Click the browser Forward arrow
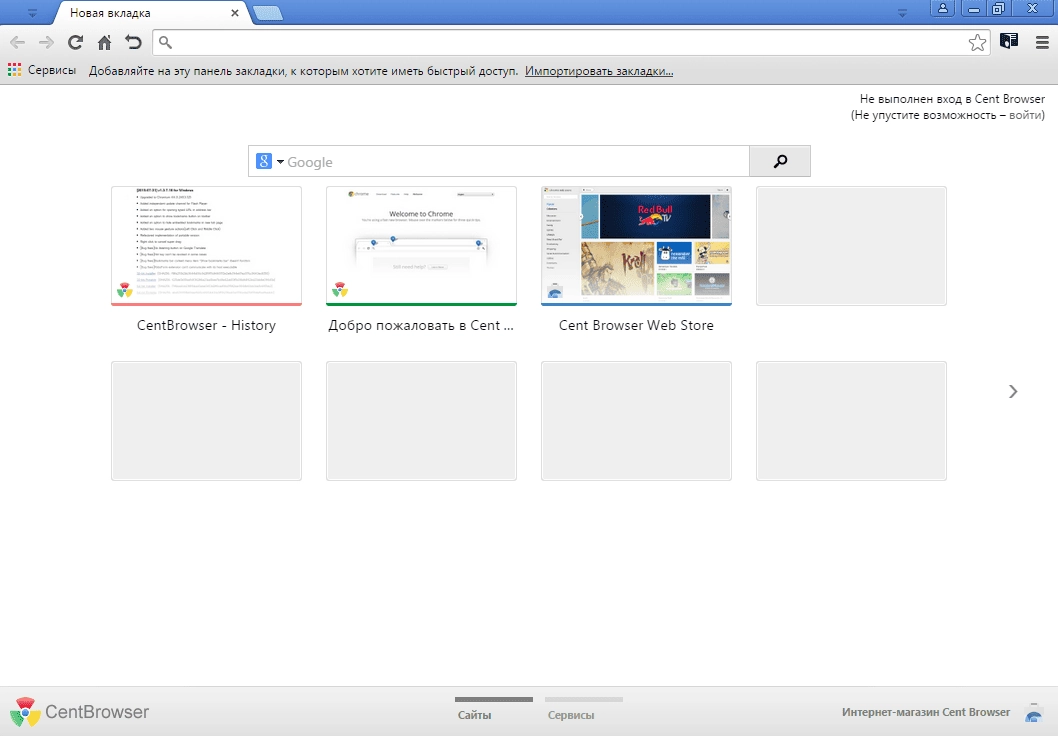This screenshot has width=1058, height=736. pyautogui.click(x=46, y=43)
